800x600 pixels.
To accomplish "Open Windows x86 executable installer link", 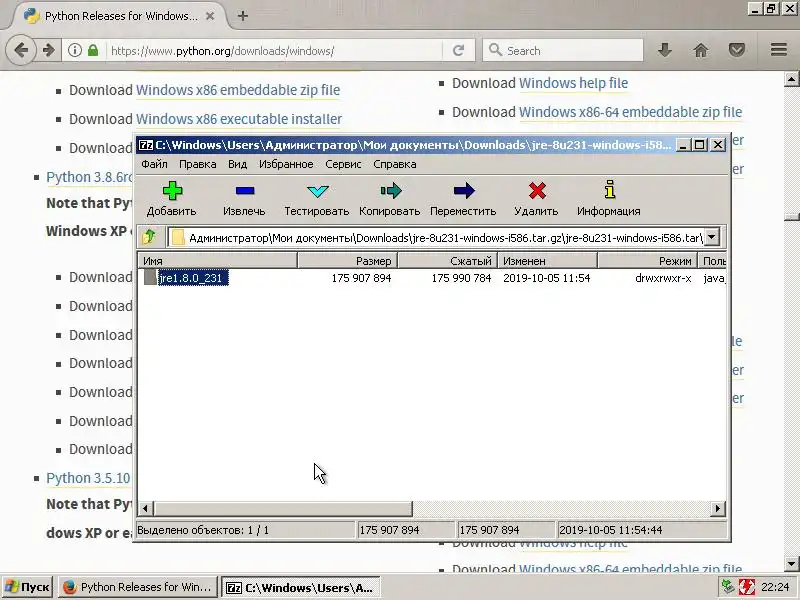I will point(239,119).
